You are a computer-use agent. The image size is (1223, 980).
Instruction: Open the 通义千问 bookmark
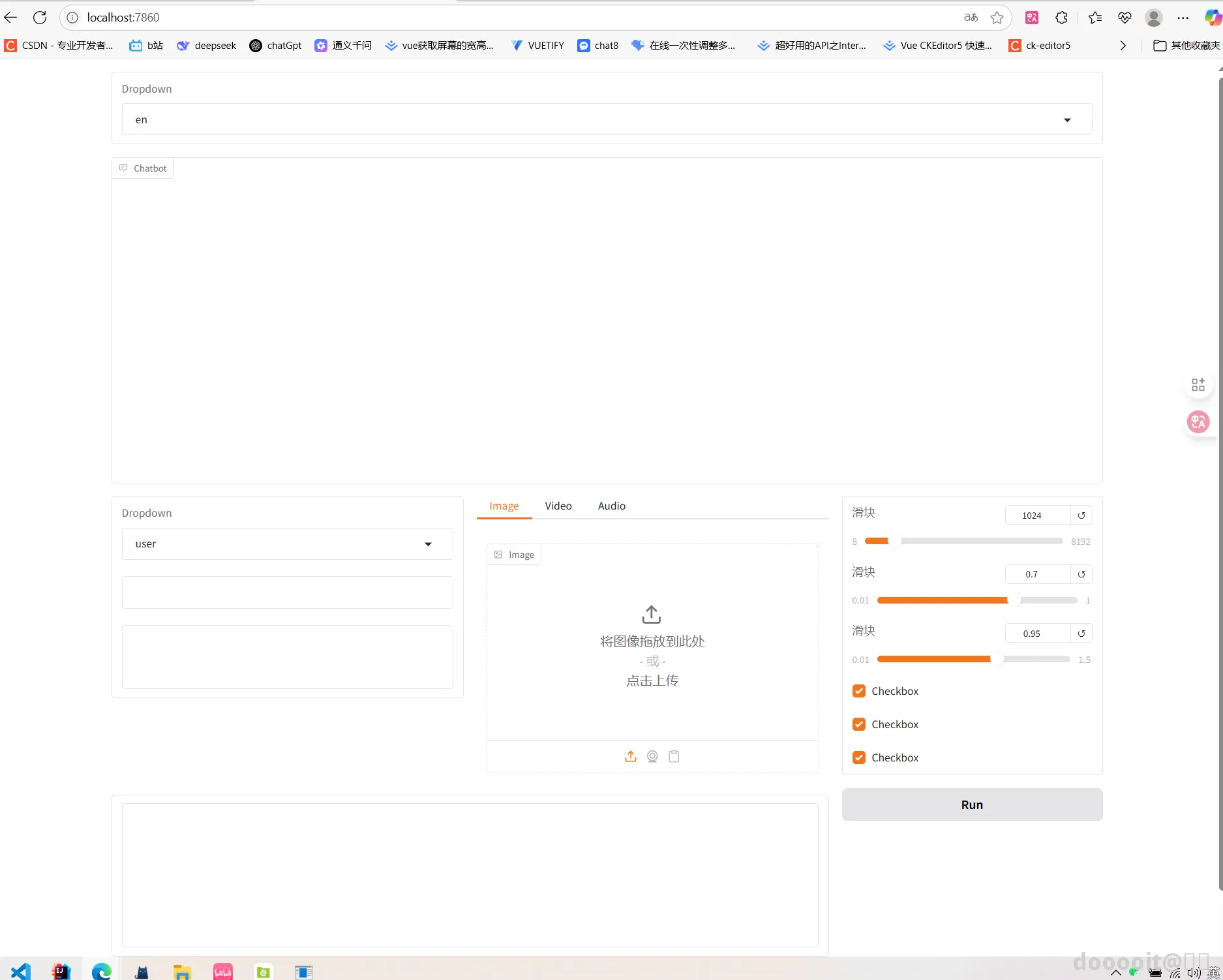pos(343,46)
